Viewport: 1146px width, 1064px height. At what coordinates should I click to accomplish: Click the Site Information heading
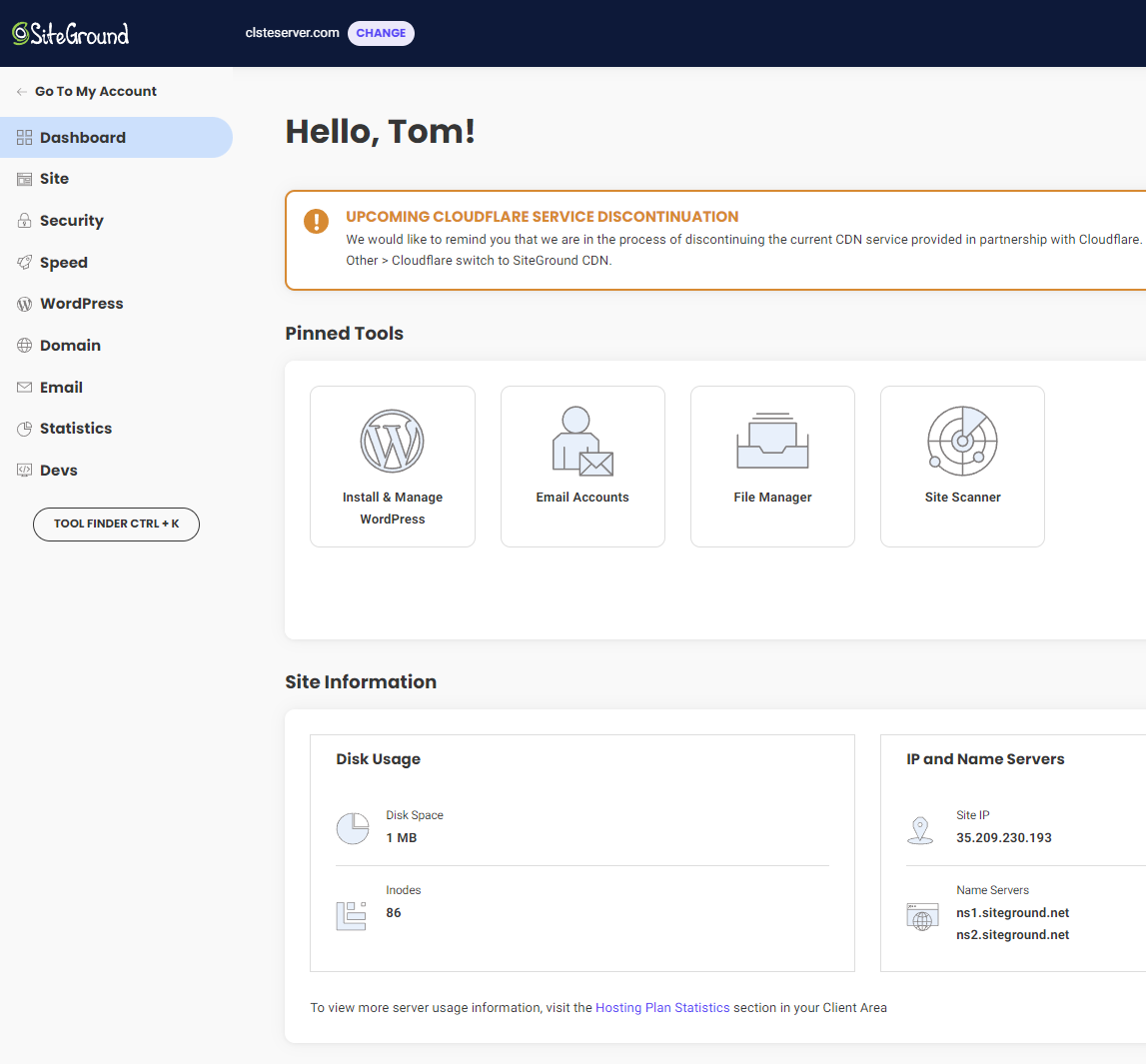[361, 681]
